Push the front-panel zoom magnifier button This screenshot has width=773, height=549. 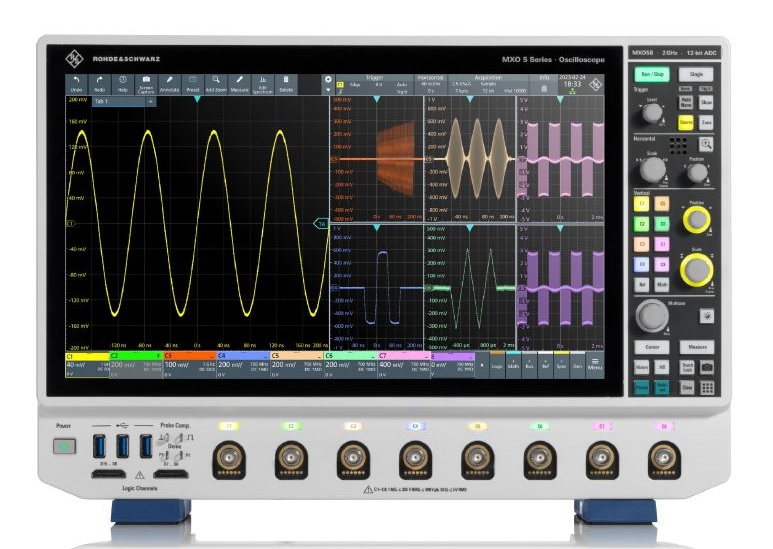[x=706, y=144]
